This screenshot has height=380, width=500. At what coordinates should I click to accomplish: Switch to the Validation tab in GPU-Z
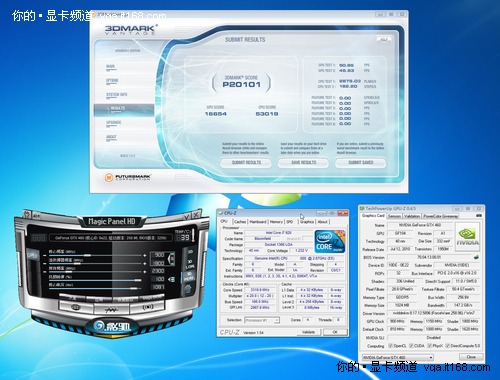pos(412,216)
